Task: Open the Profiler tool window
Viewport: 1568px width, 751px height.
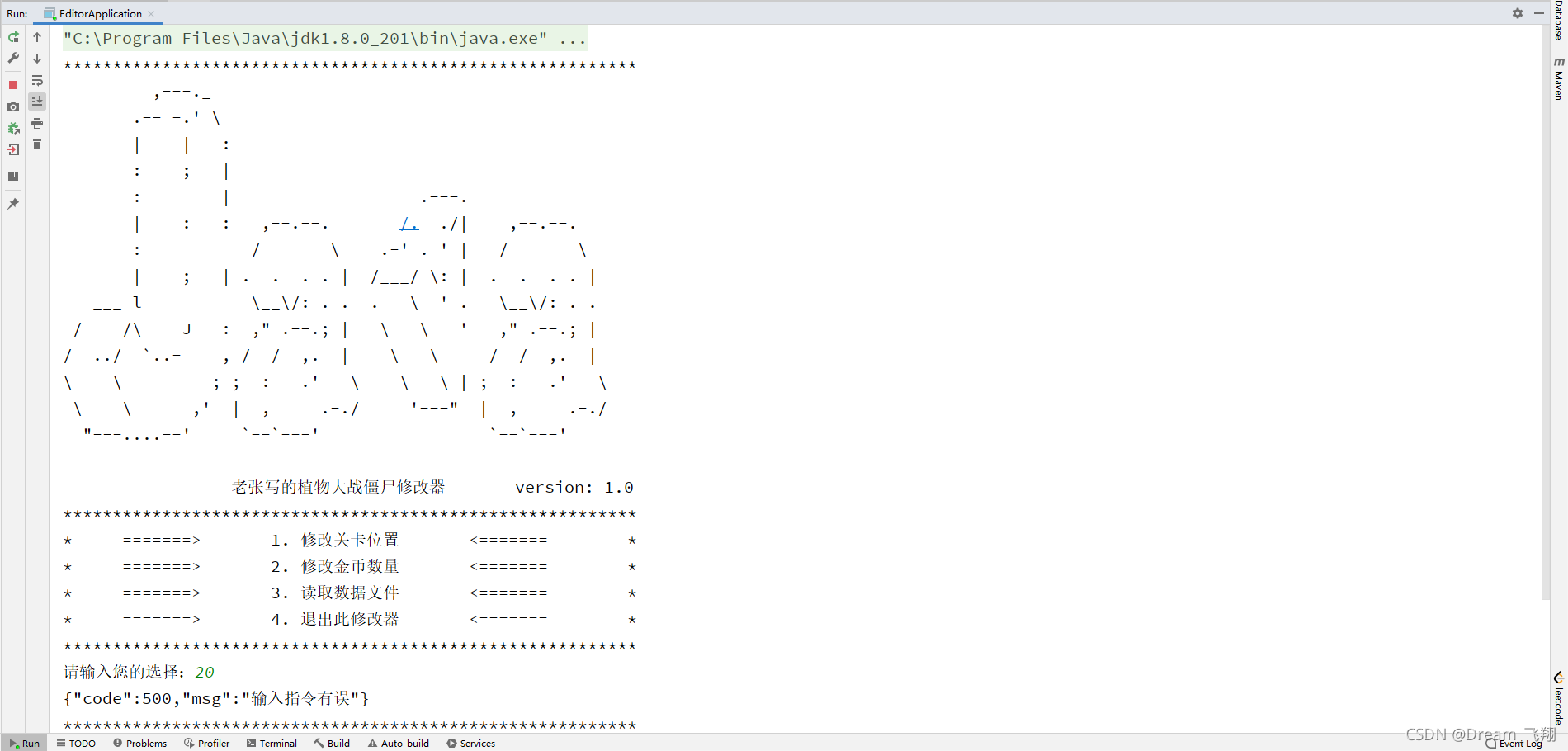Action: tap(206, 744)
